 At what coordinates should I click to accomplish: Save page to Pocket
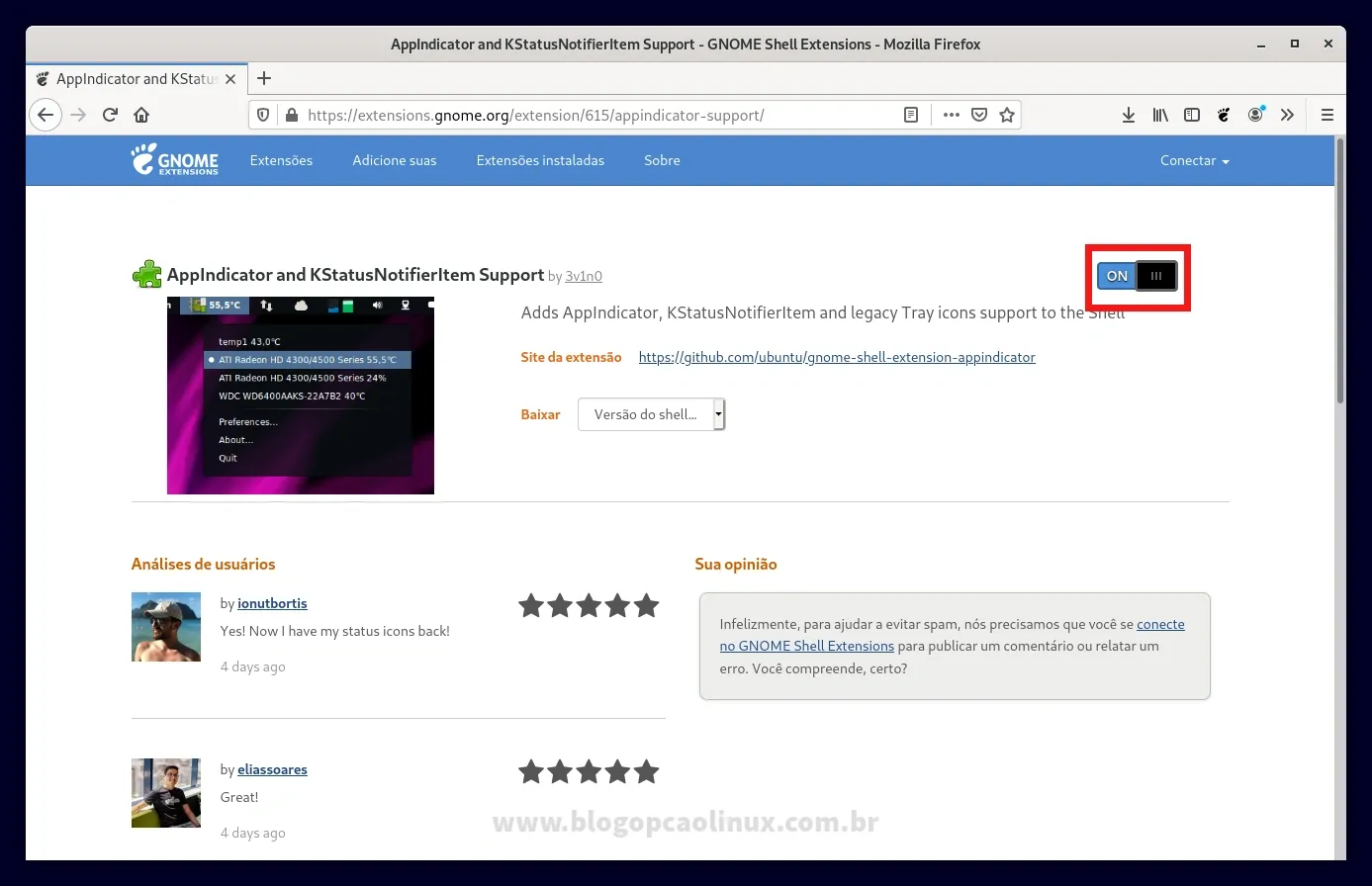point(979,115)
